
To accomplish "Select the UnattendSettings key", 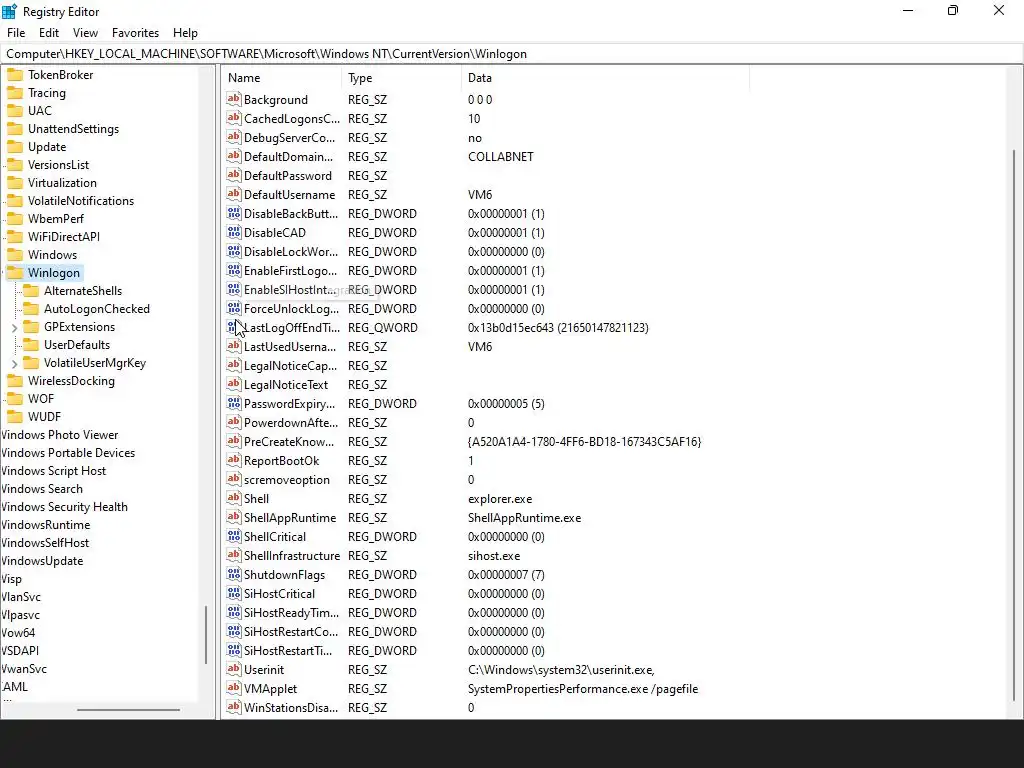I will point(73,129).
